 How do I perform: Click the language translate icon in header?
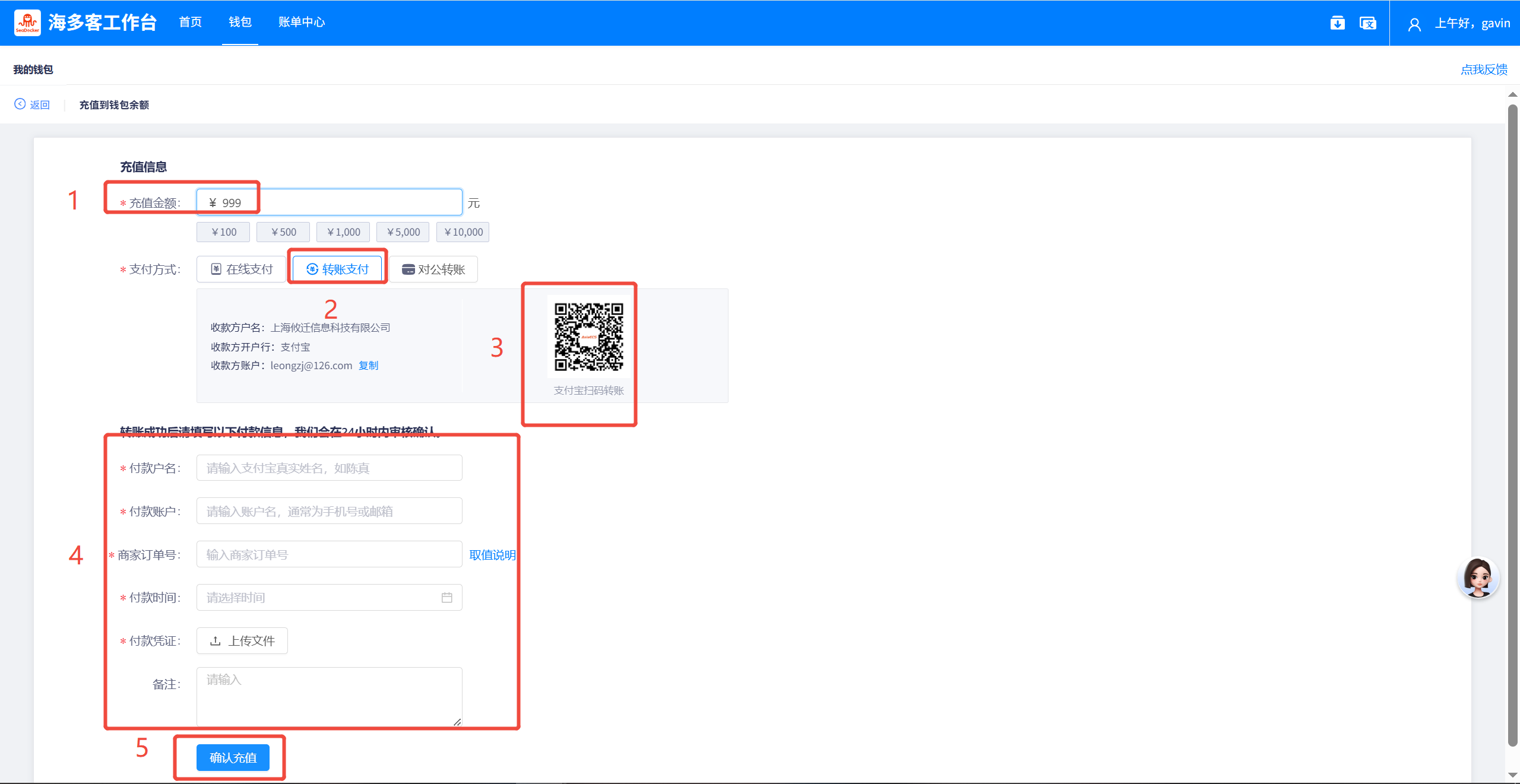pos(1367,23)
